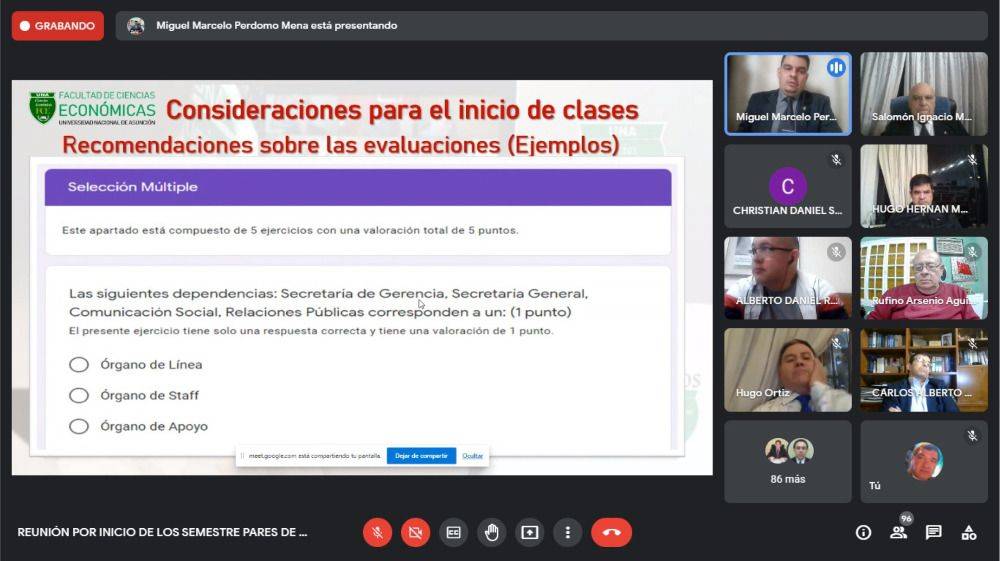Turn on the camera button
This screenshot has width=1000, height=561.
point(415,532)
